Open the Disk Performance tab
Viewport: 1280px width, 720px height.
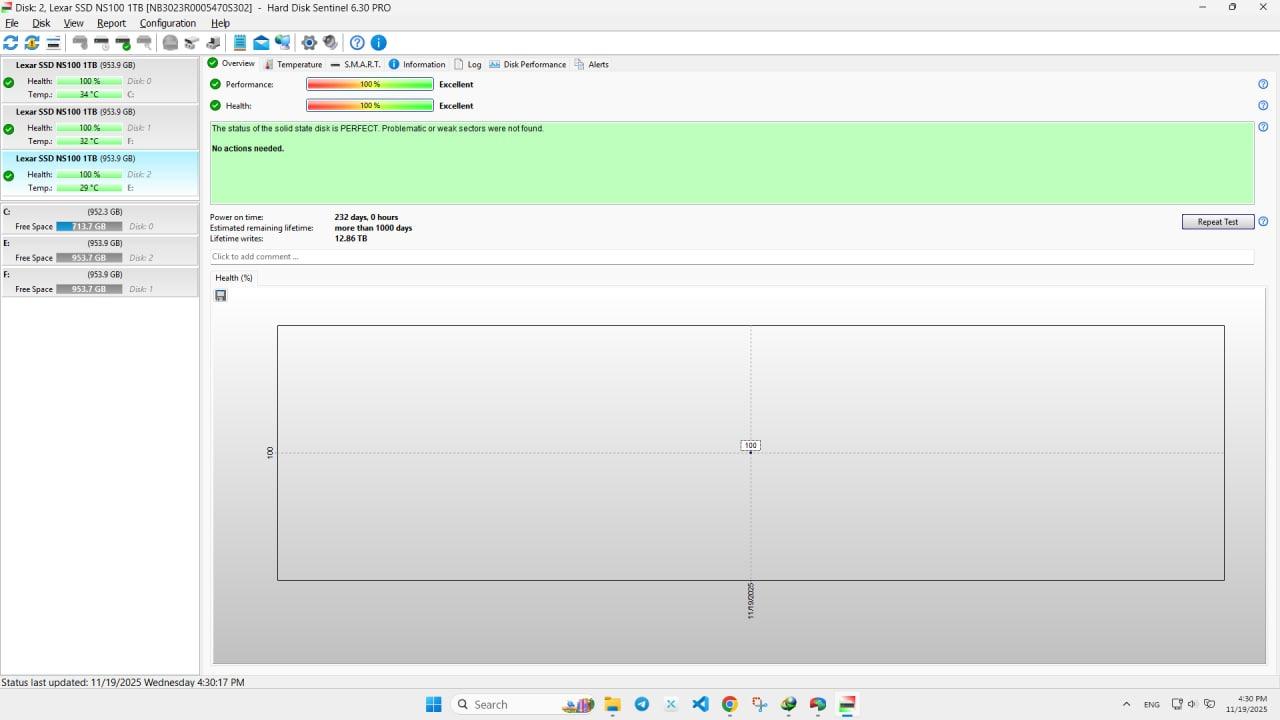click(x=528, y=64)
